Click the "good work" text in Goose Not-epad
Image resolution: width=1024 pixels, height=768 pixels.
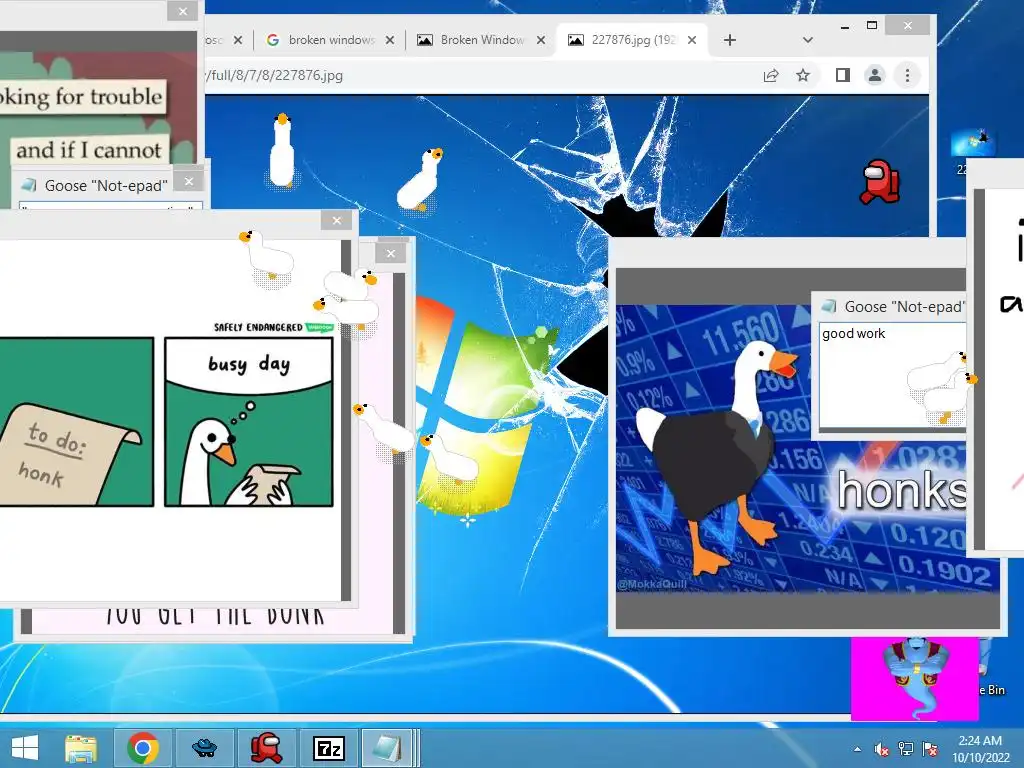854,334
